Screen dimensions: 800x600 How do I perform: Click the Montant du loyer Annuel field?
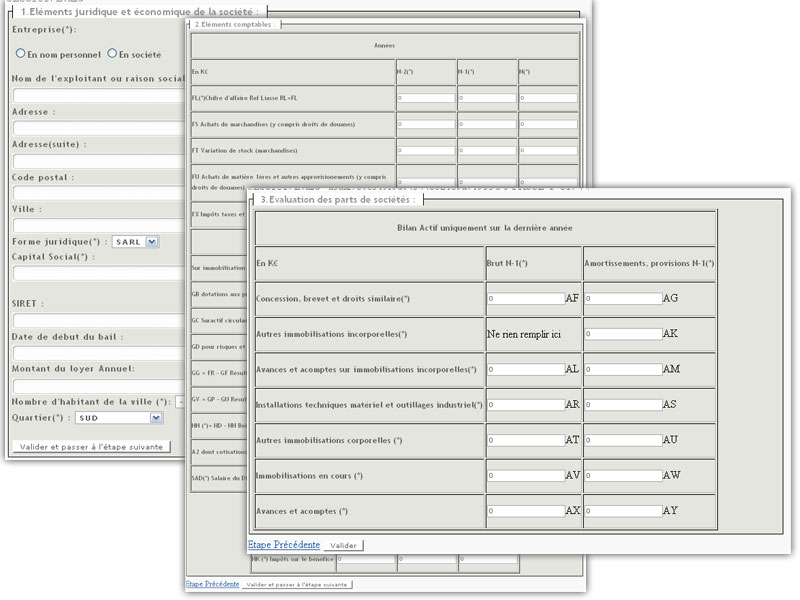[x=99, y=386]
